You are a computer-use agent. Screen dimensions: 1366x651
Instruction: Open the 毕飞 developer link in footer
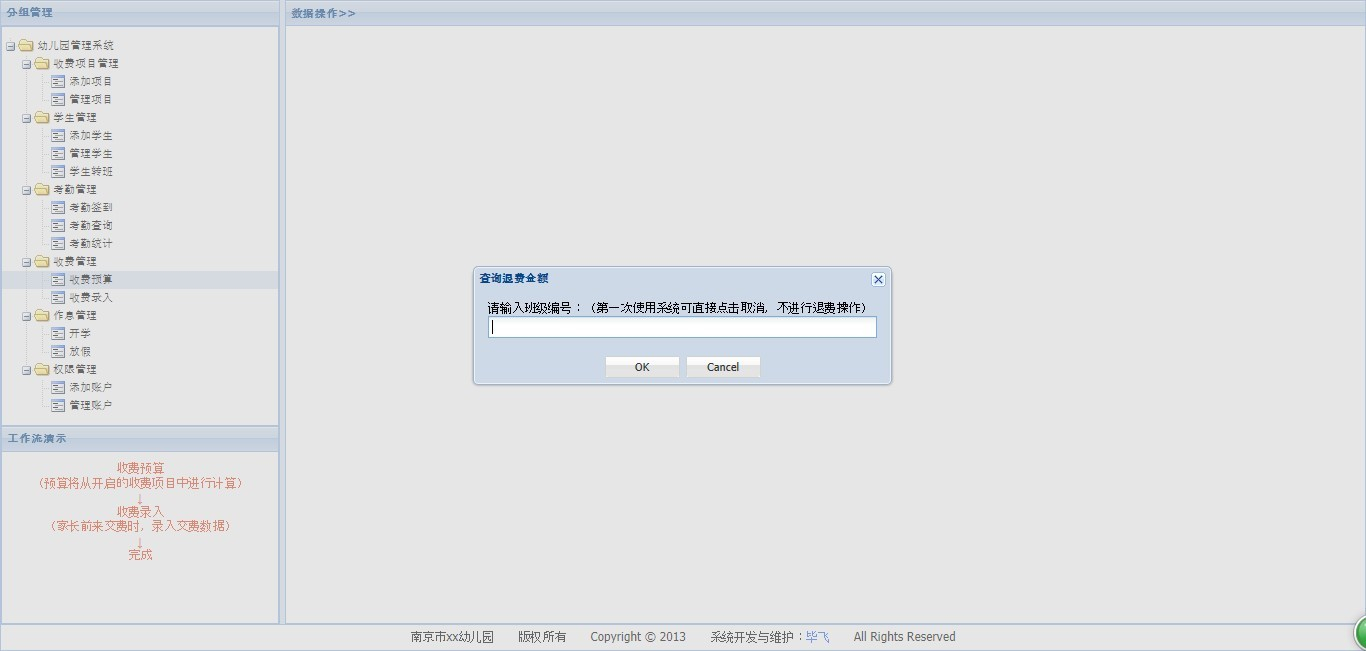point(817,637)
